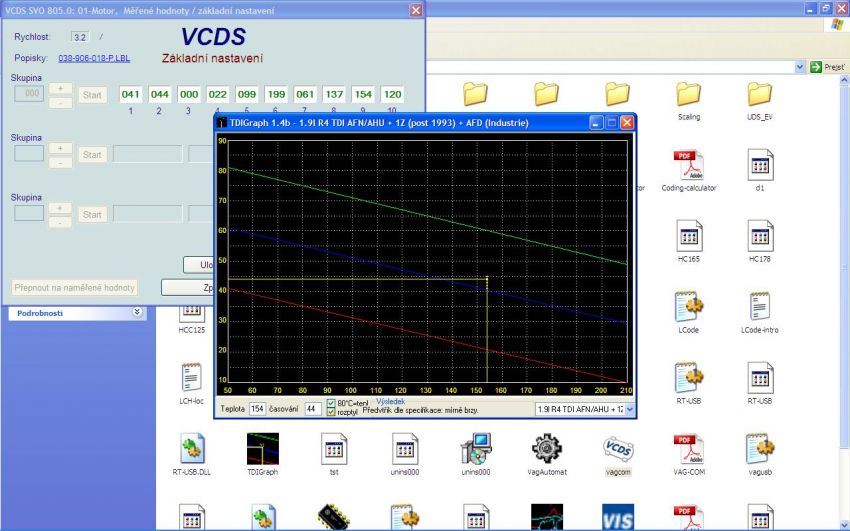Open the Explorer address bar dropdown
850x531 pixels.
[800, 67]
